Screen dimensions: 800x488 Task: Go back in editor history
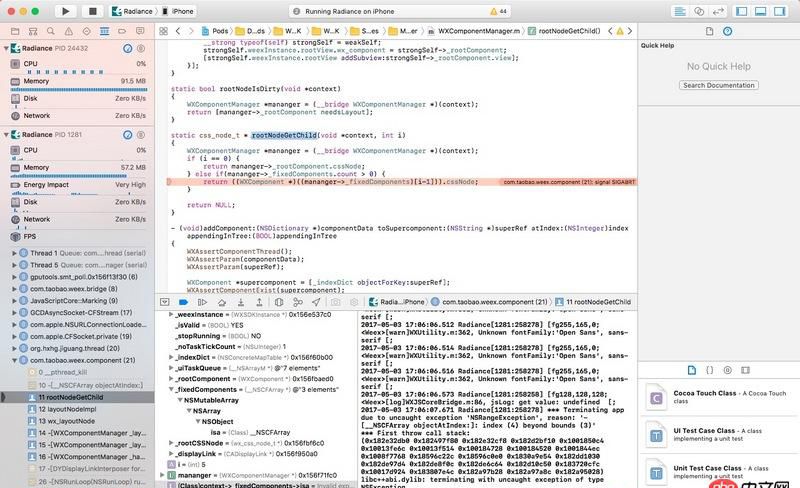tap(178, 31)
